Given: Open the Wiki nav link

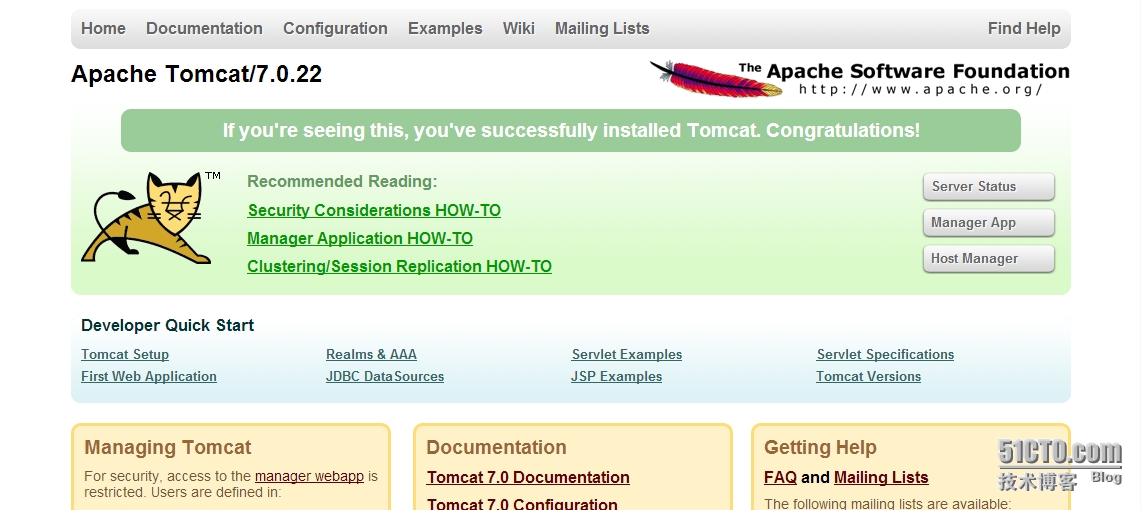Looking at the screenshot, I should (518, 28).
